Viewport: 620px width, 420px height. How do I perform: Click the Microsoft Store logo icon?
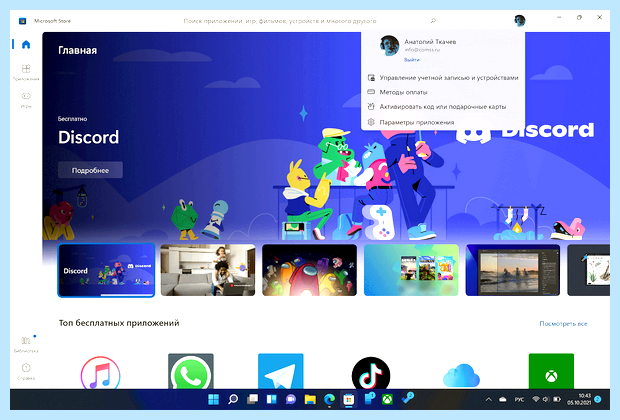coord(23,21)
